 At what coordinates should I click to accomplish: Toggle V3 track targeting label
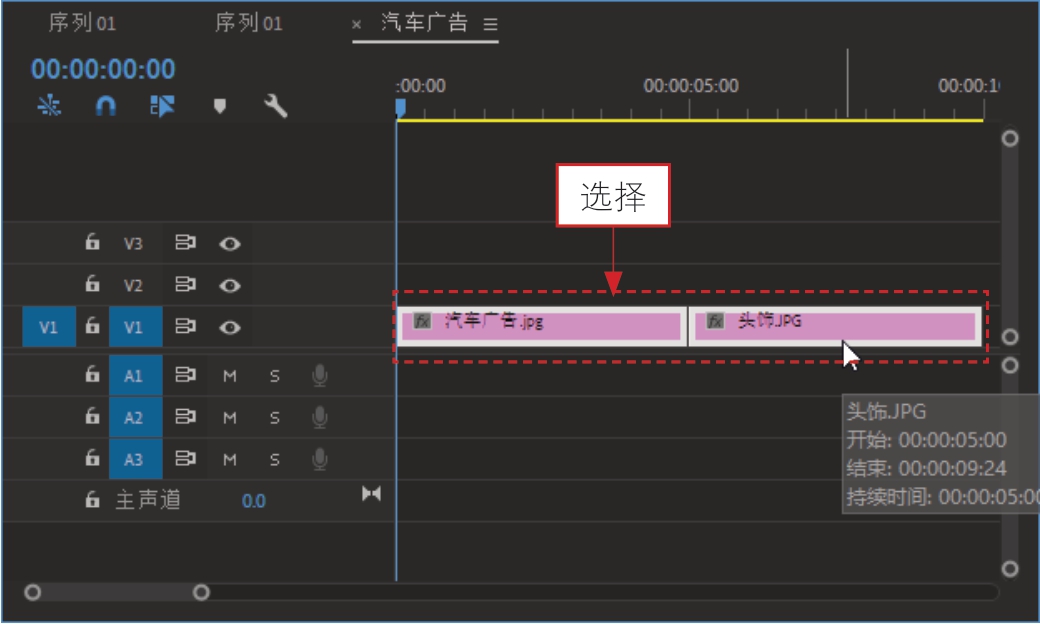pos(133,243)
